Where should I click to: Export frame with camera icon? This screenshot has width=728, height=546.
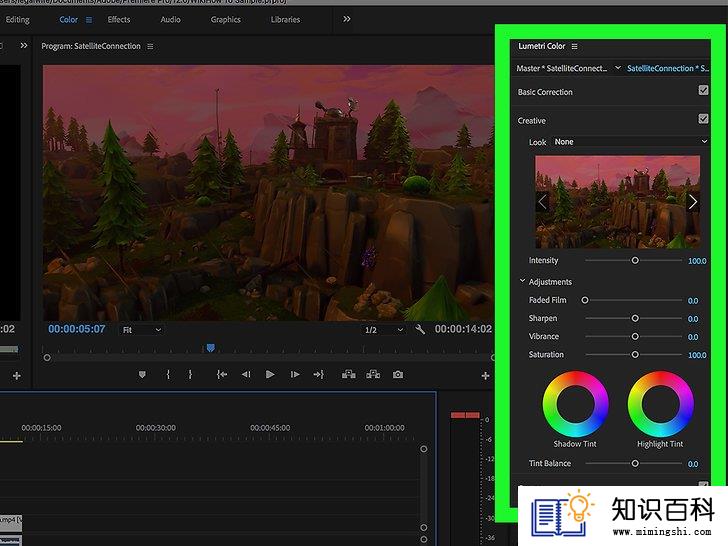pyautogui.click(x=398, y=374)
